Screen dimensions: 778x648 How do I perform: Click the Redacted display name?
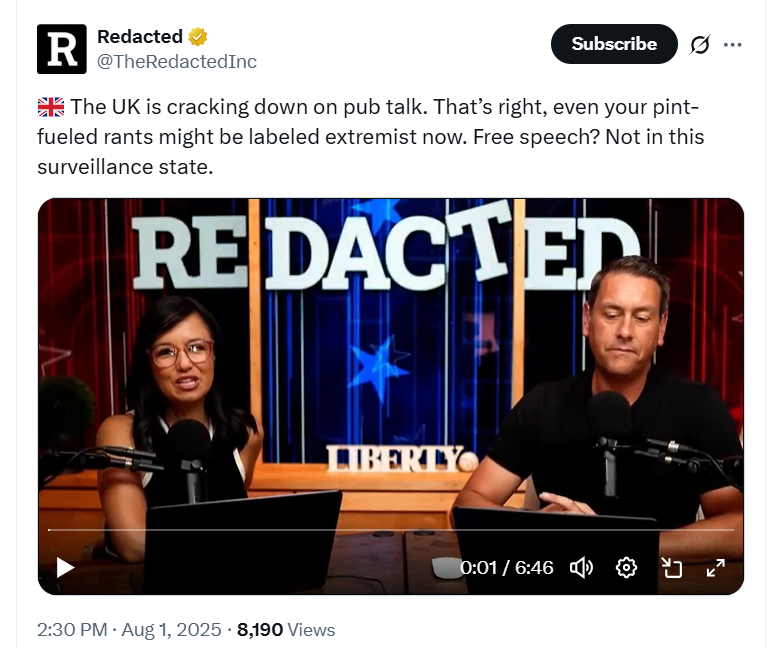pyautogui.click(x=140, y=37)
